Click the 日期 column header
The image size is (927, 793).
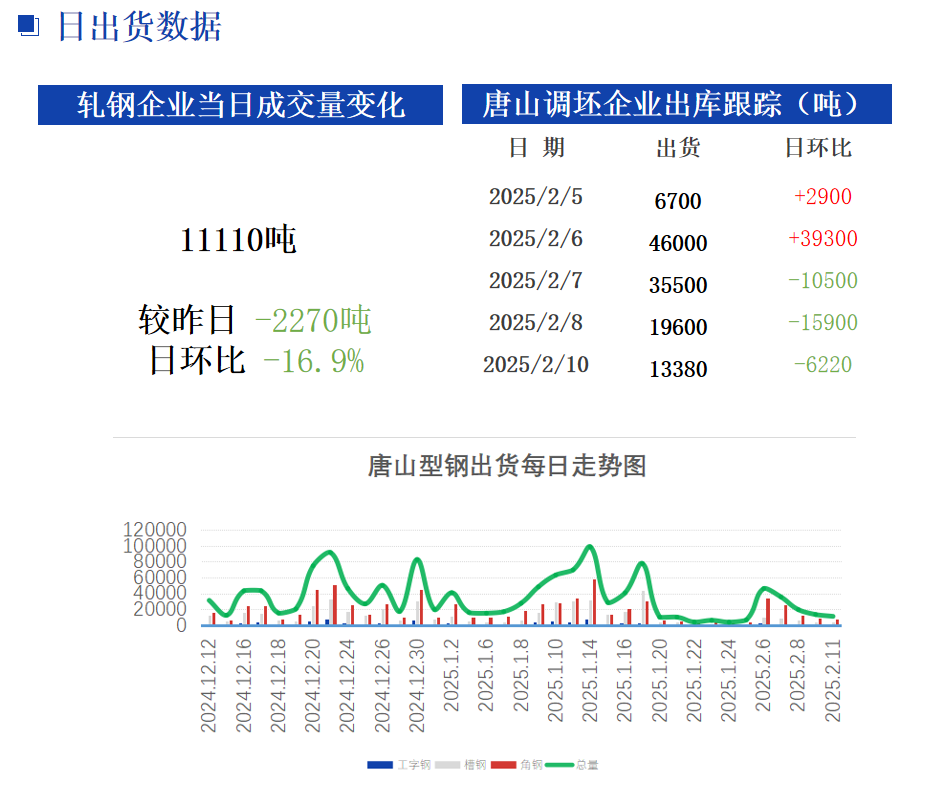tap(536, 148)
